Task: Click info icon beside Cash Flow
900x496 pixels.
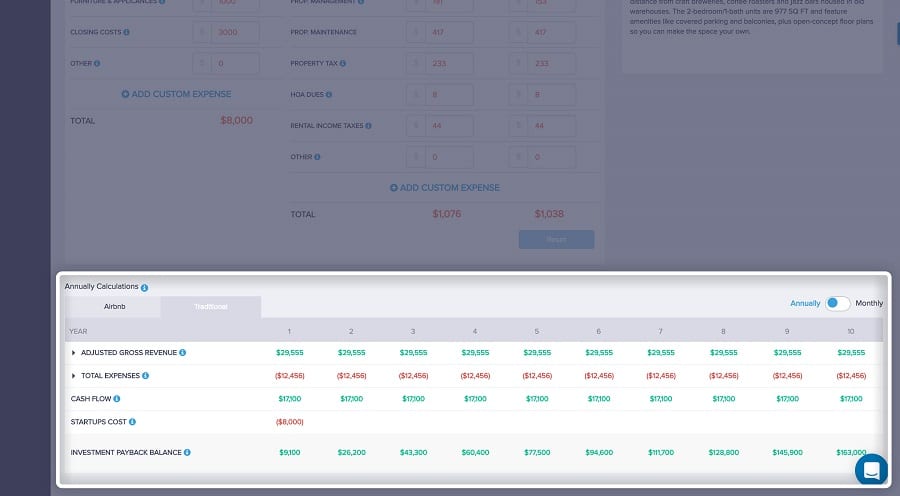Action: (117, 399)
